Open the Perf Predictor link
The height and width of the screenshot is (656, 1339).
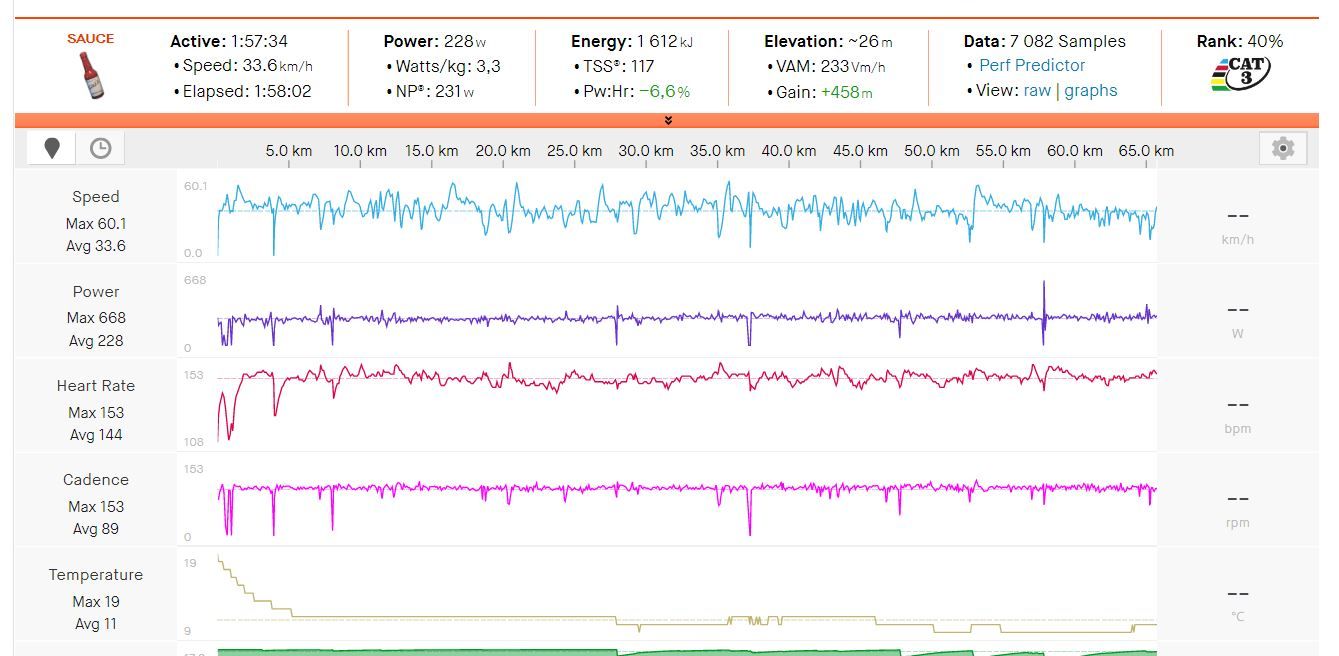point(1031,65)
